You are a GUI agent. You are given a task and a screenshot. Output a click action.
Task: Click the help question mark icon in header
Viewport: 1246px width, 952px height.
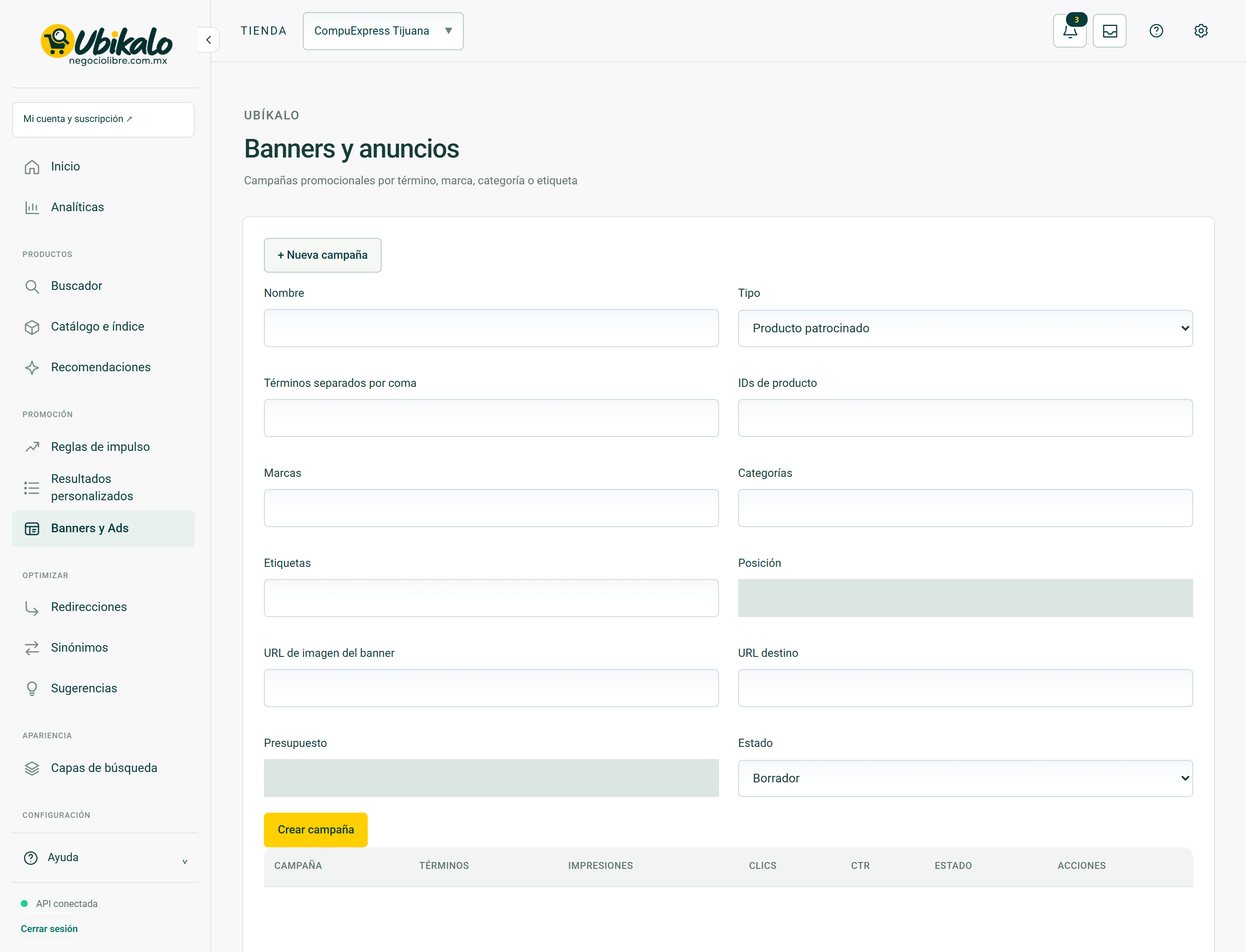point(1156,31)
